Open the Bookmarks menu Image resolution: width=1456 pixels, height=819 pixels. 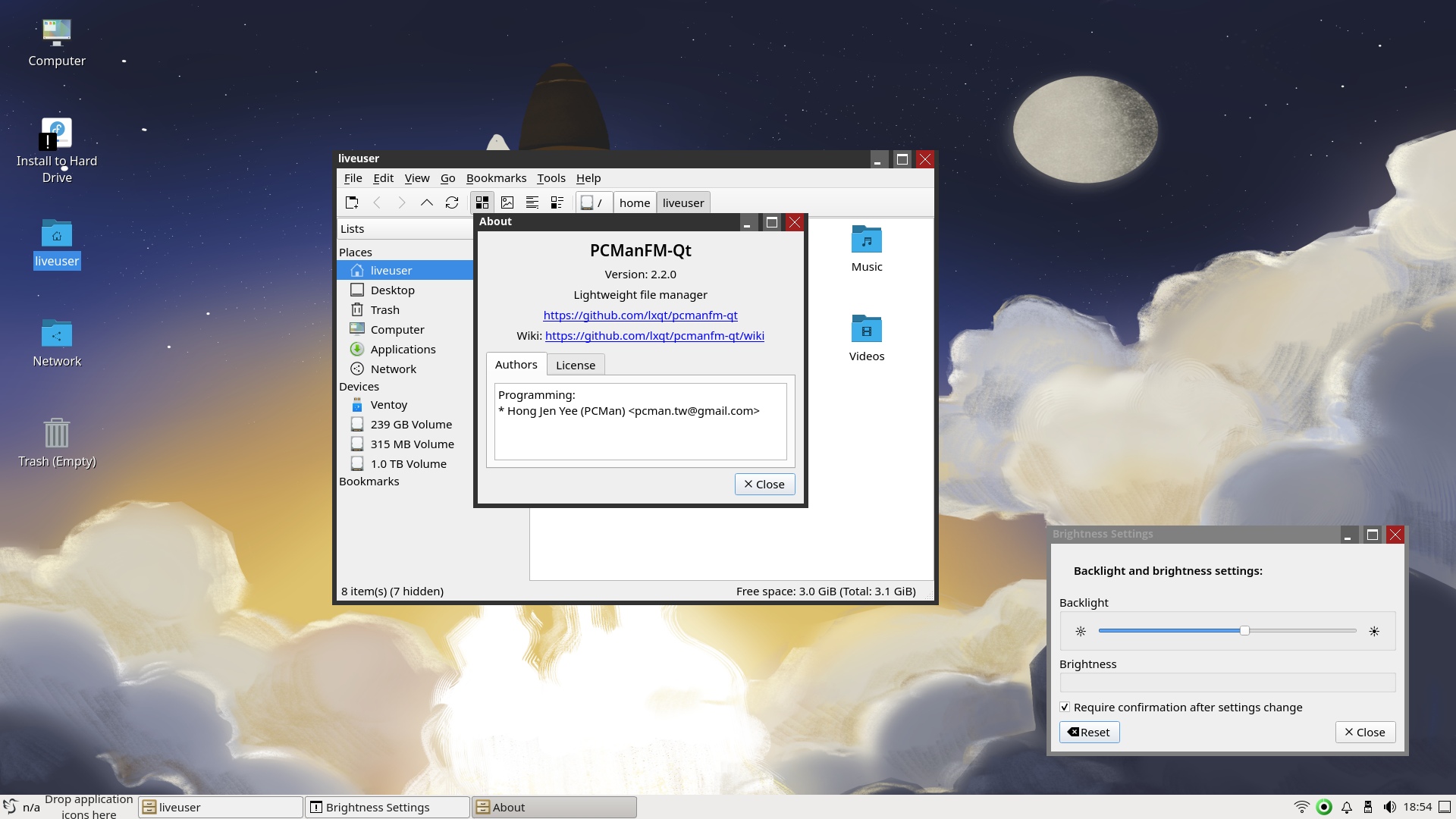(496, 178)
